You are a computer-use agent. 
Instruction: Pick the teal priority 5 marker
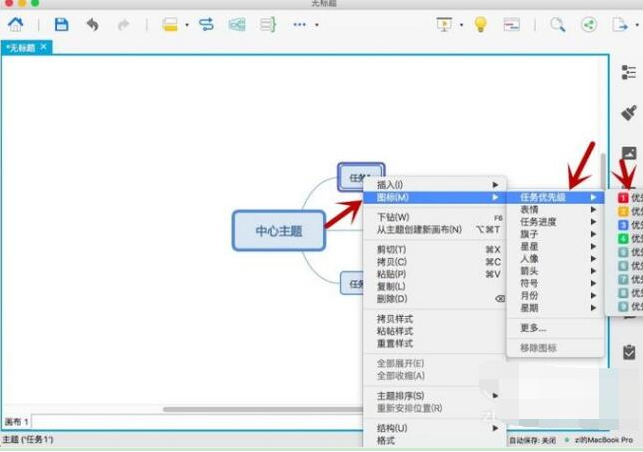pyautogui.click(x=623, y=252)
